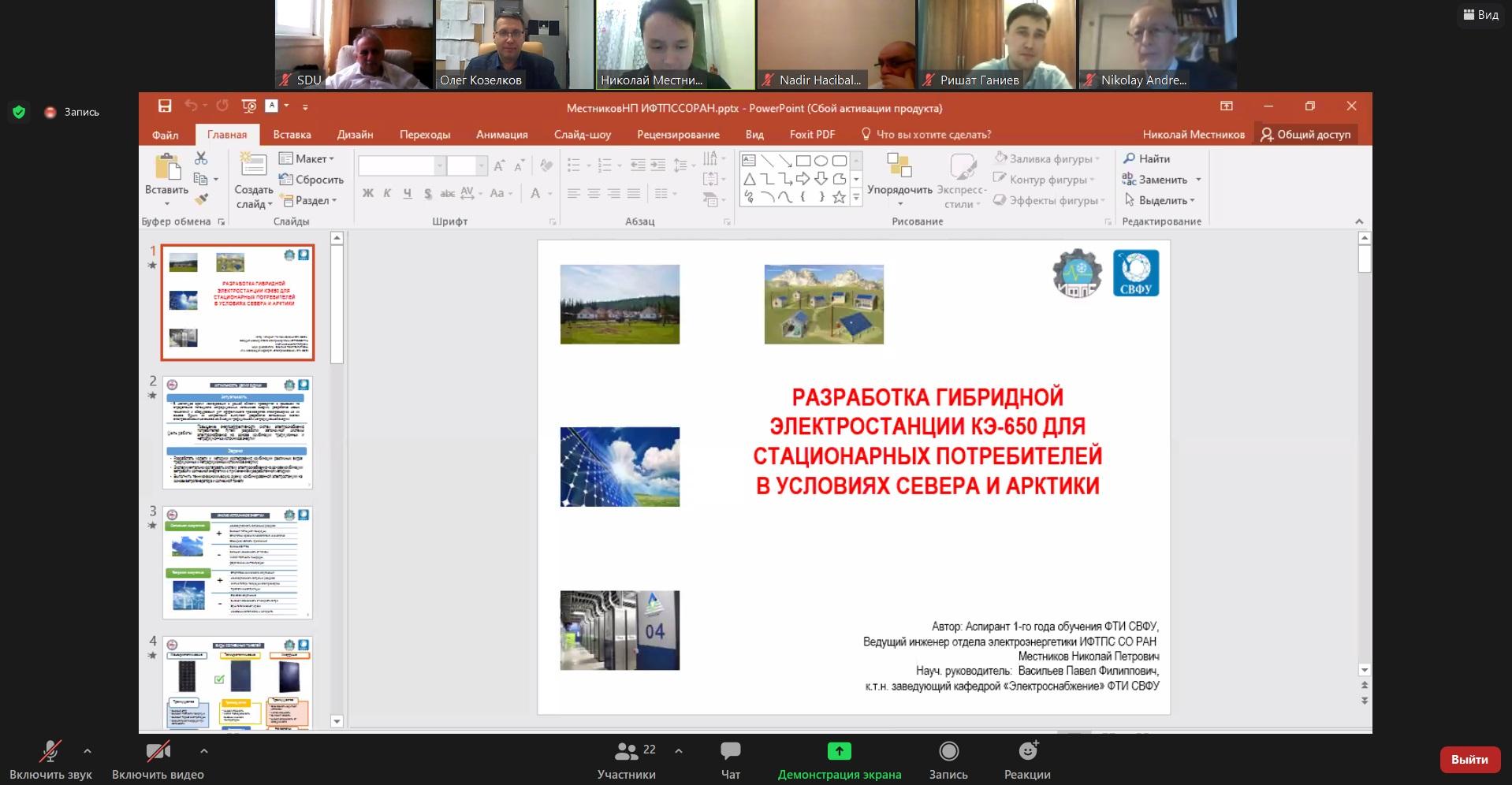This screenshot has height=785, width=1512.
Task: Open the Участники participants panel
Action: pyautogui.click(x=627, y=751)
